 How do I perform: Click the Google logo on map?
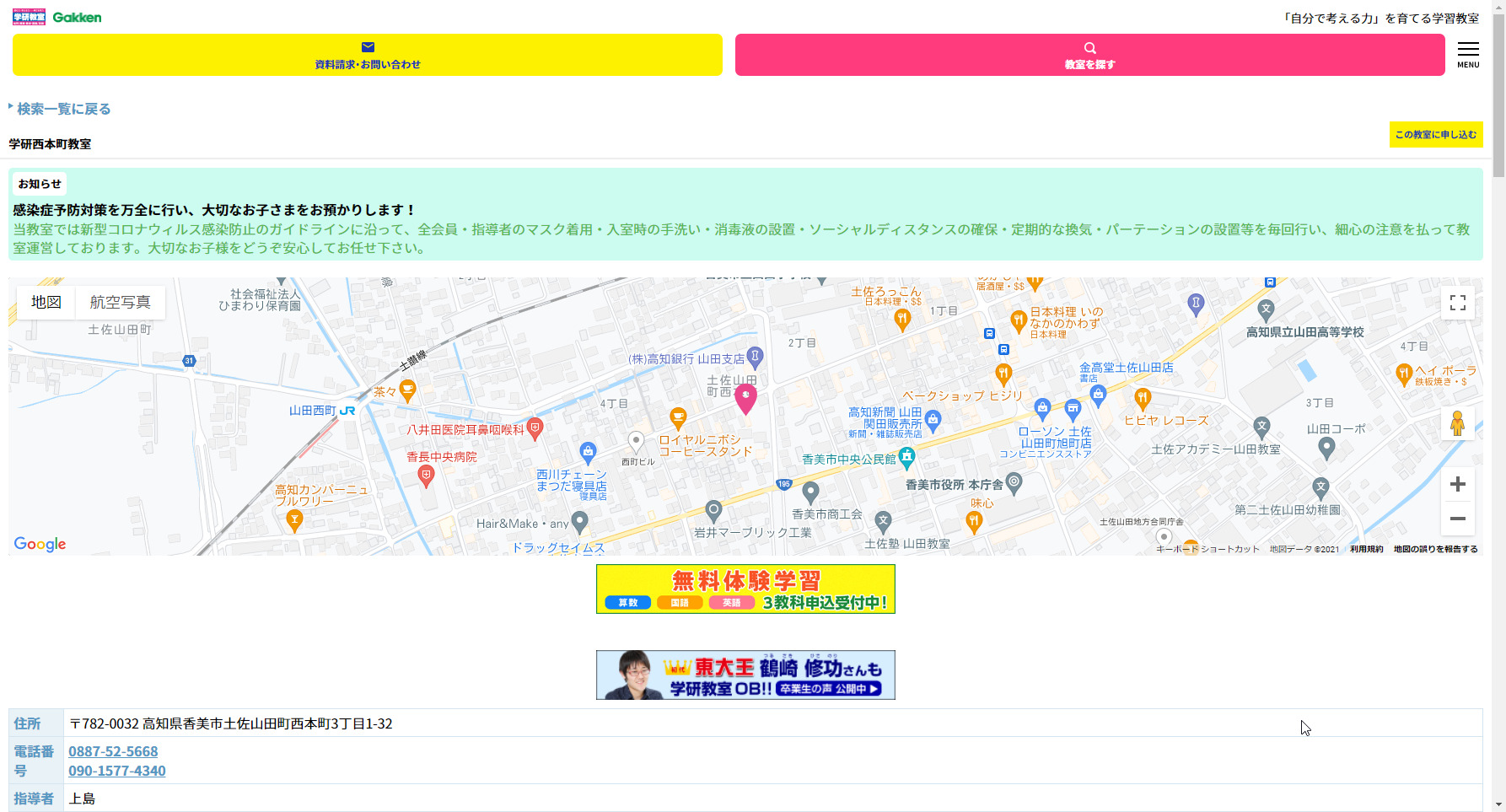point(40,544)
